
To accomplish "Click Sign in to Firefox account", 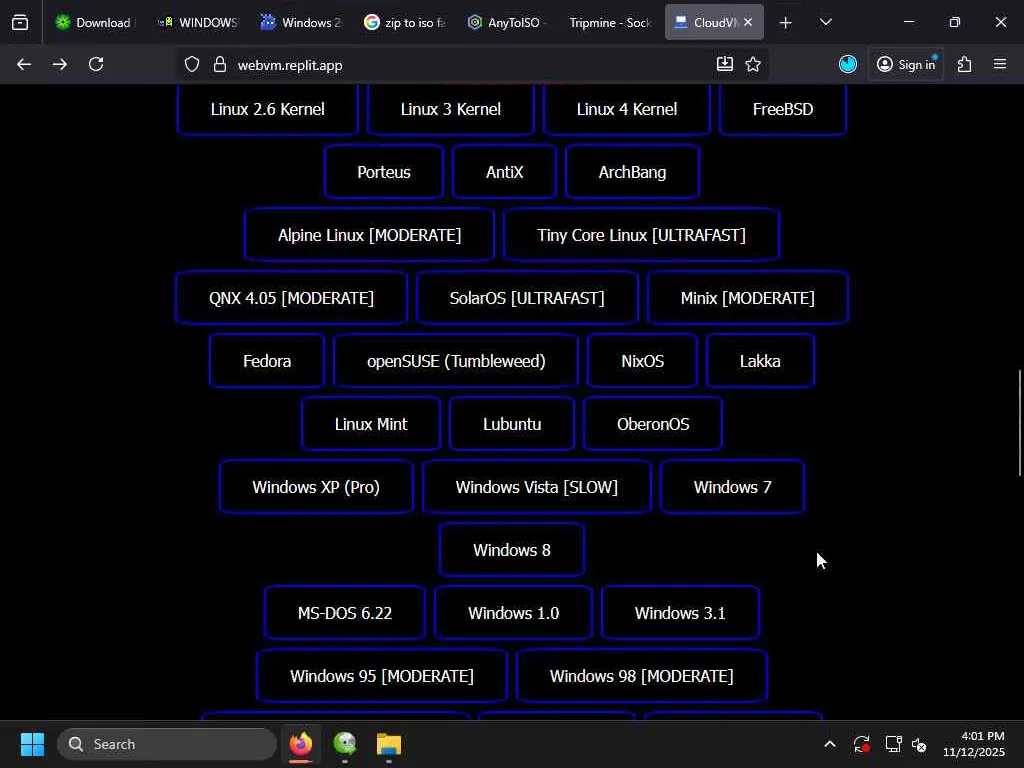I will tap(906, 64).
